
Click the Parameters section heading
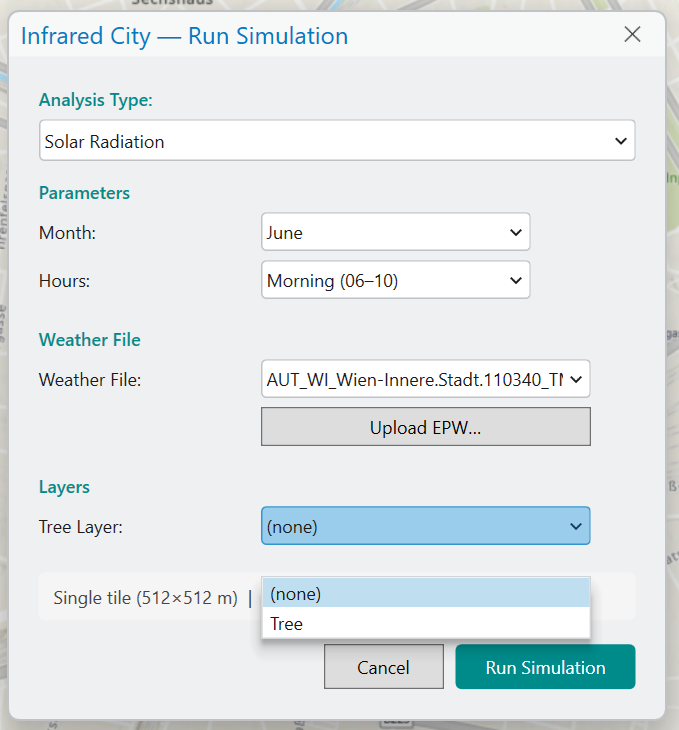[84, 193]
